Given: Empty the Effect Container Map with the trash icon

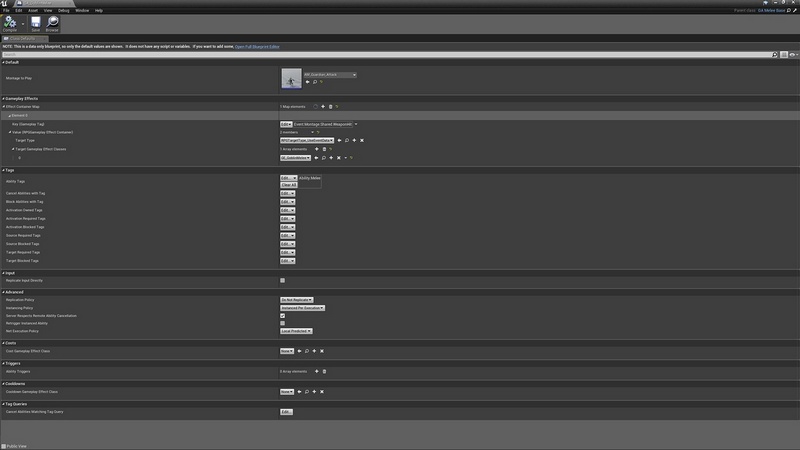Looking at the screenshot, I should [x=331, y=106].
